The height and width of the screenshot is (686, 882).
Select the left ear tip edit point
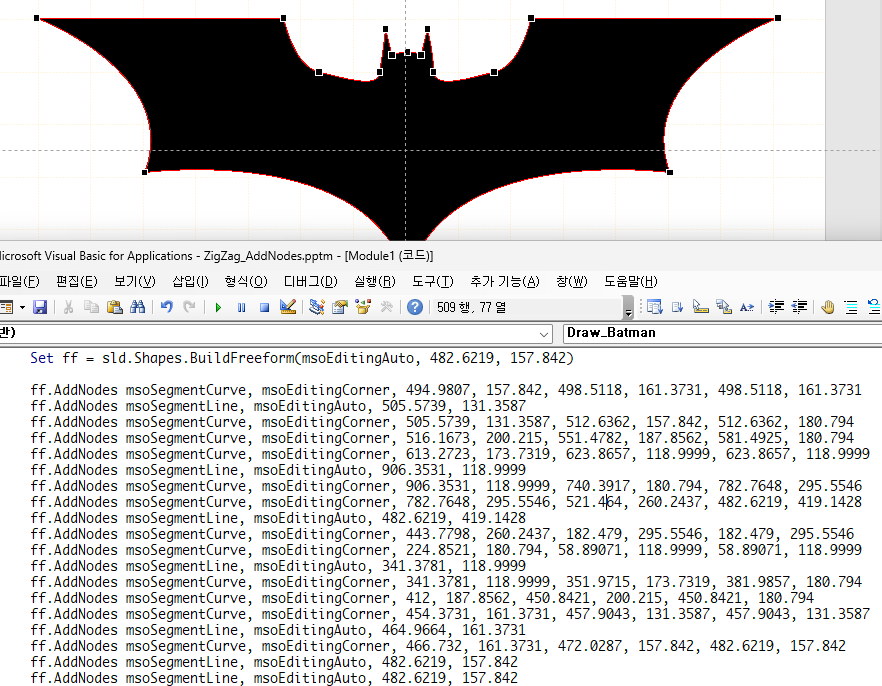pos(385,29)
